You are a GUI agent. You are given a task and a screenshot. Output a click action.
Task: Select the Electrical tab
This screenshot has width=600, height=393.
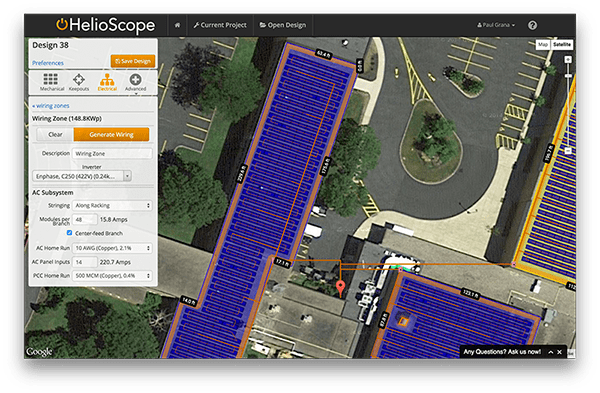[x=107, y=82]
